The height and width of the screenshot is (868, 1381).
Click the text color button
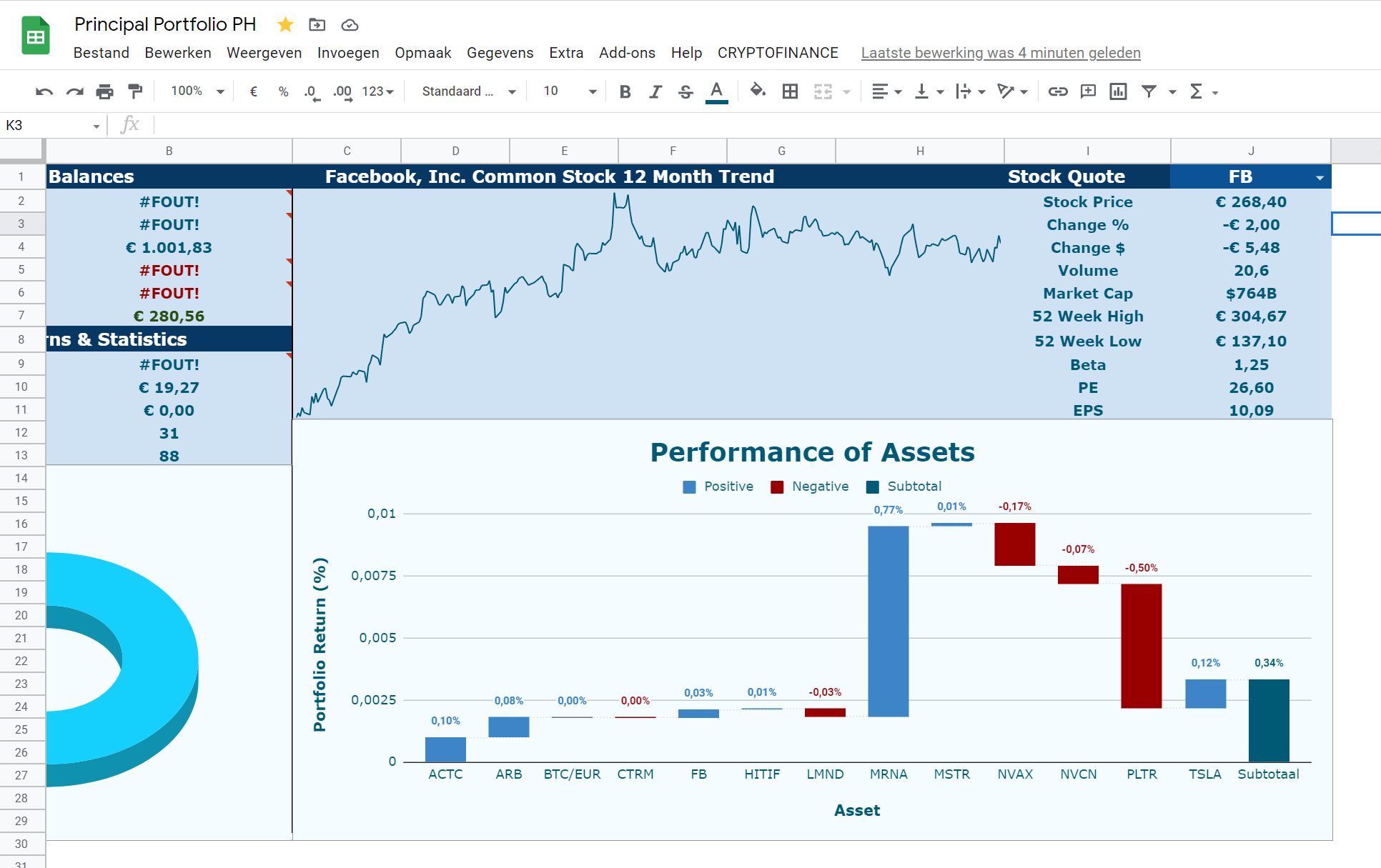(716, 91)
